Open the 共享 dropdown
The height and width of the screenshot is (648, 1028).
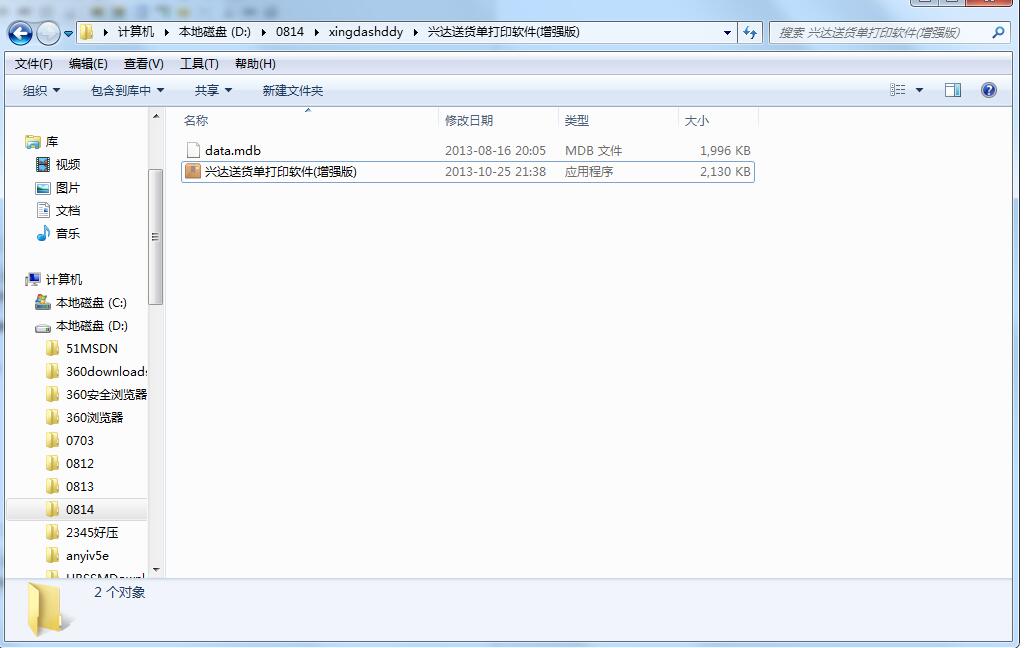click(213, 91)
